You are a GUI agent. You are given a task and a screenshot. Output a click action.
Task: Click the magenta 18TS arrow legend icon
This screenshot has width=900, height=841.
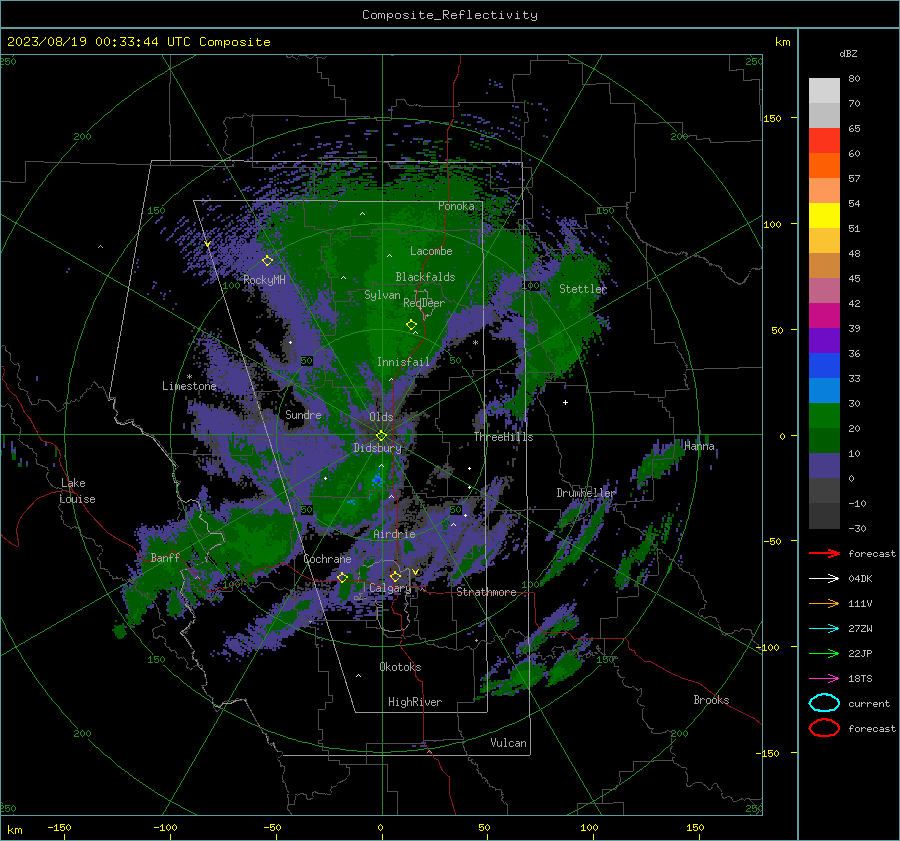(824, 679)
